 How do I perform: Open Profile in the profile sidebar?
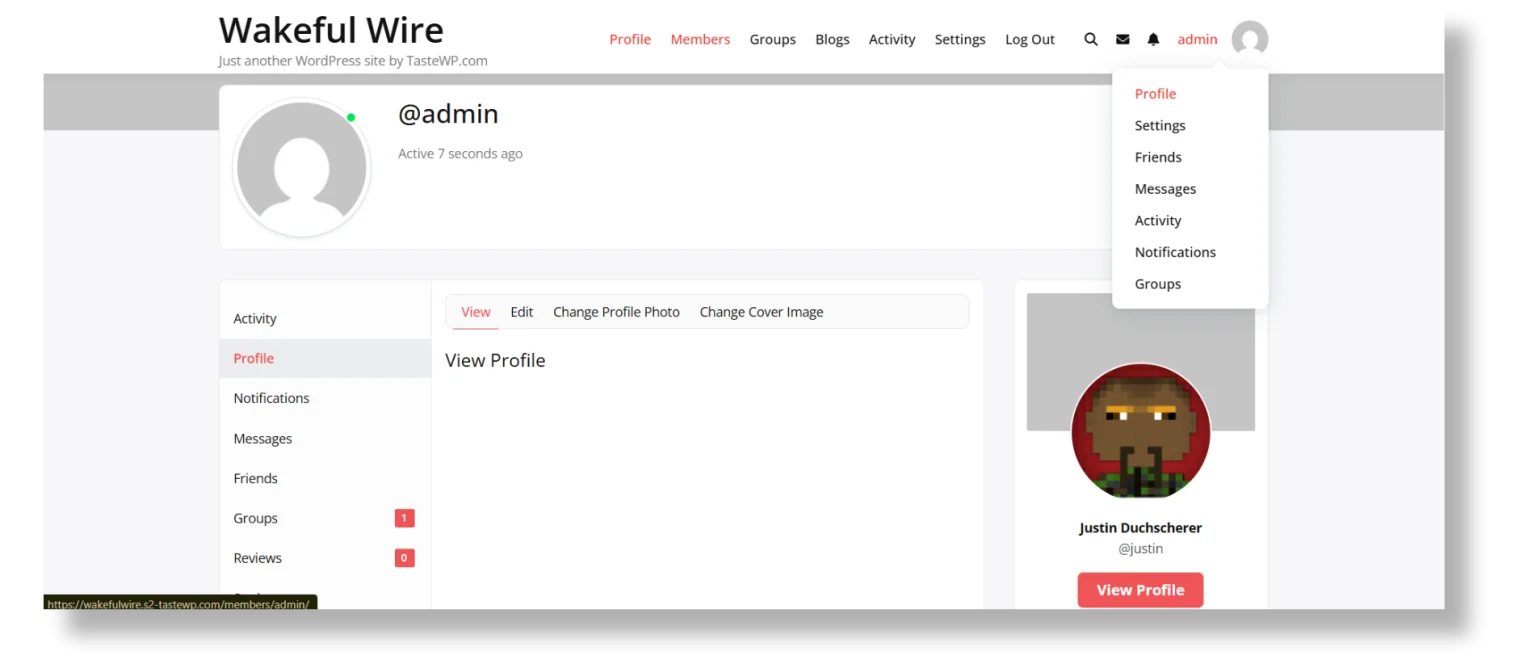(325, 358)
